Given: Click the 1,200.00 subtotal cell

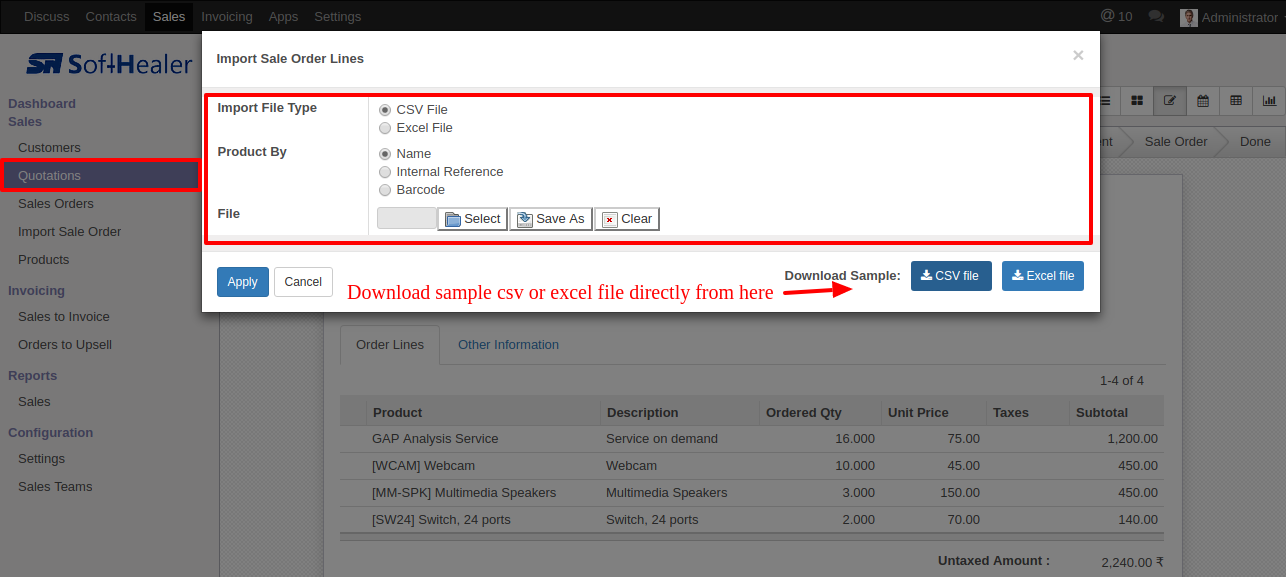Looking at the screenshot, I should click(x=1132, y=439).
